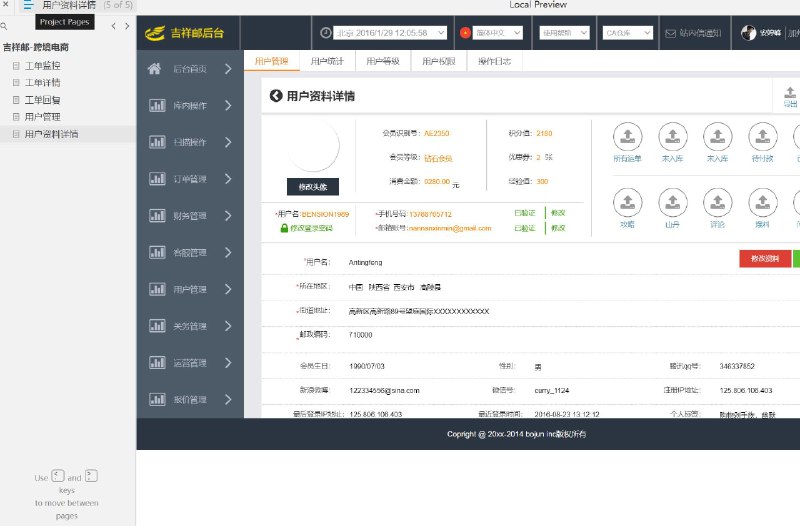Click the member ID value AE2350
The image size is (800, 526).
[x=437, y=133]
